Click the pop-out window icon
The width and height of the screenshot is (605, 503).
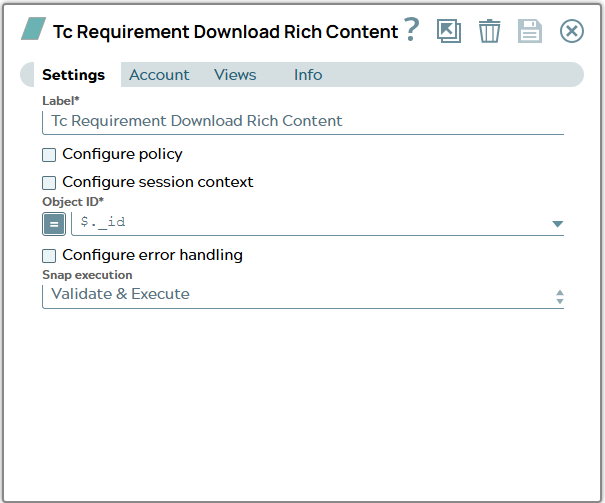449,31
